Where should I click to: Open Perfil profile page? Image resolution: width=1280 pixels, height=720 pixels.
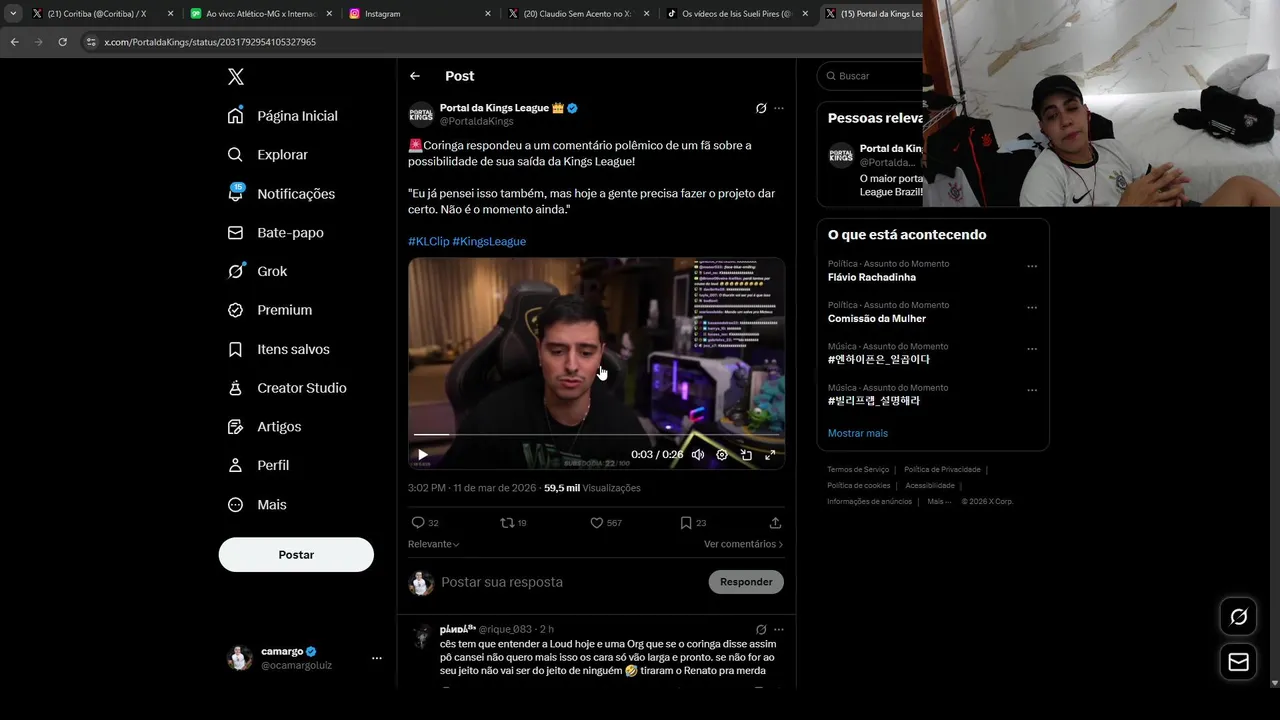coord(258,466)
